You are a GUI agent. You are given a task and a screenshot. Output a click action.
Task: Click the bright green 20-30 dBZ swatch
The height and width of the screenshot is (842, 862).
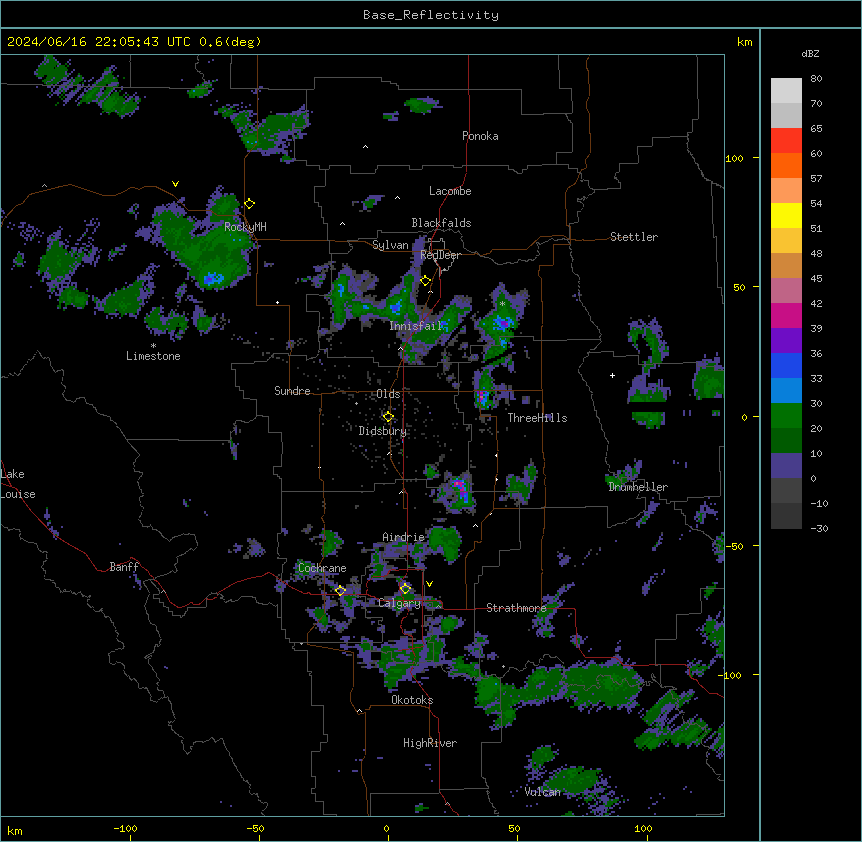pyautogui.click(x=786, y=416)
